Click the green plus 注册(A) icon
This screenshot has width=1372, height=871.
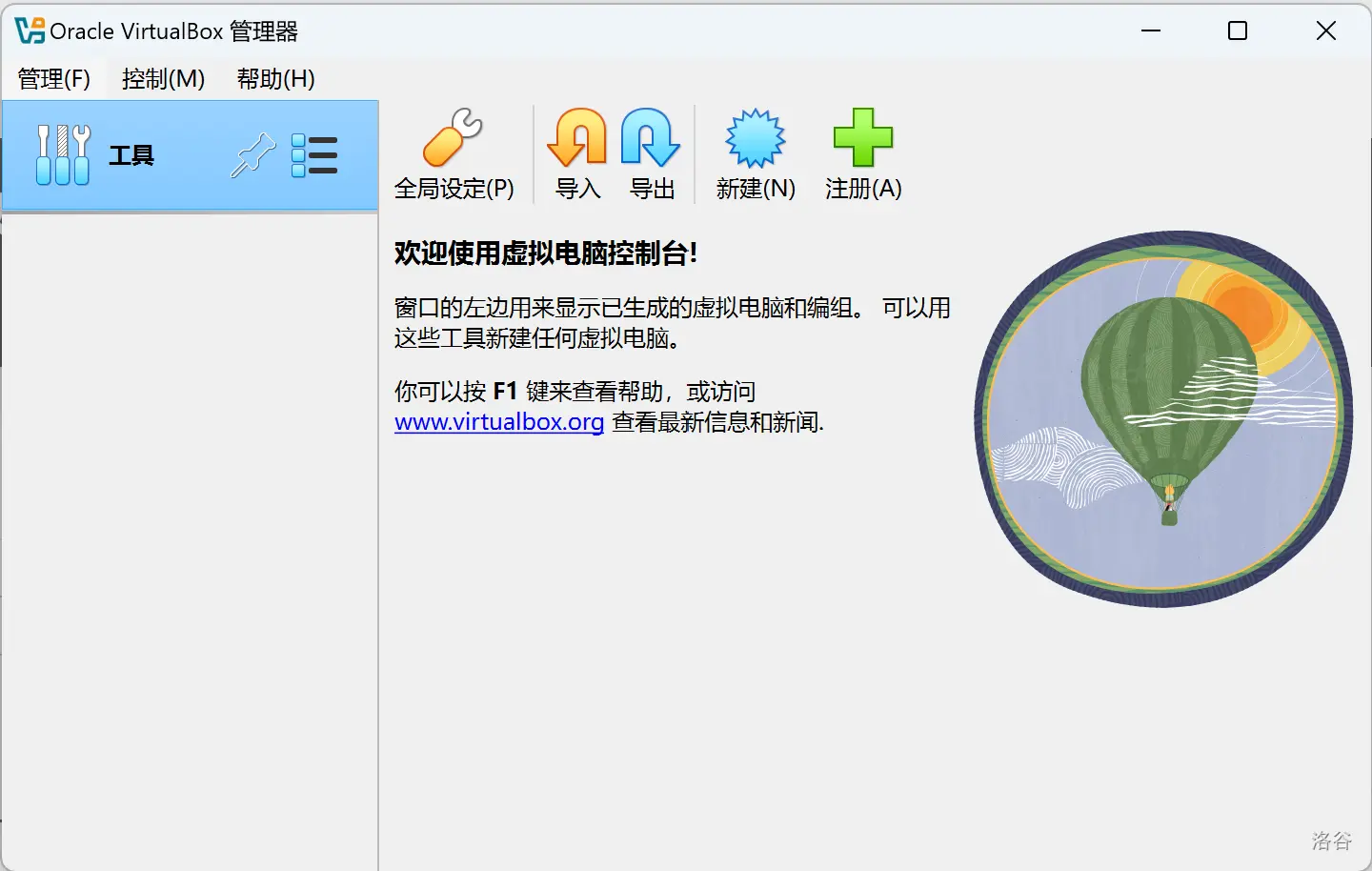862,139
